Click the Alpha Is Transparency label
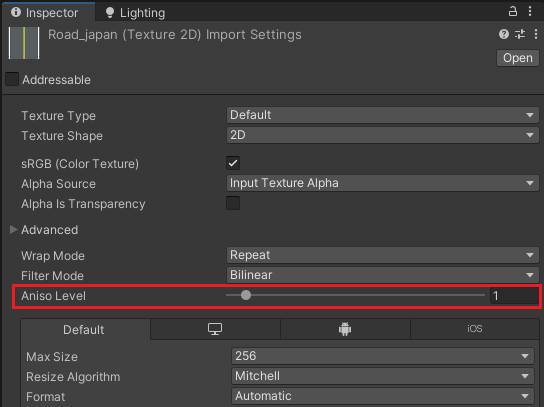The height and width of the screenshot is (407, 544). [x=83, y=204]
